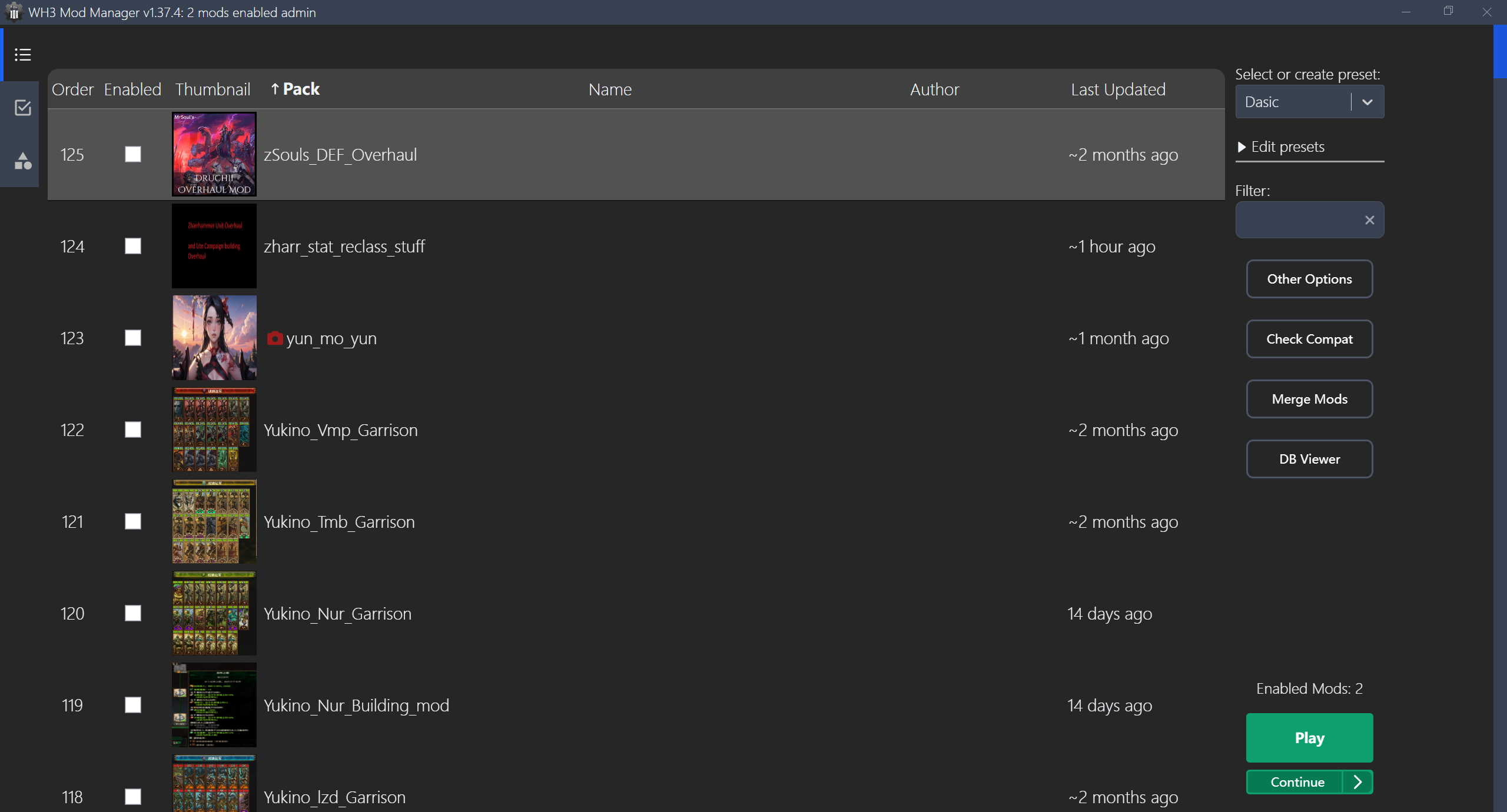Check the Yukino_Nur_Garrison enable box
The width and height of the screenshot is (1507, 812).
pos(132,613)
